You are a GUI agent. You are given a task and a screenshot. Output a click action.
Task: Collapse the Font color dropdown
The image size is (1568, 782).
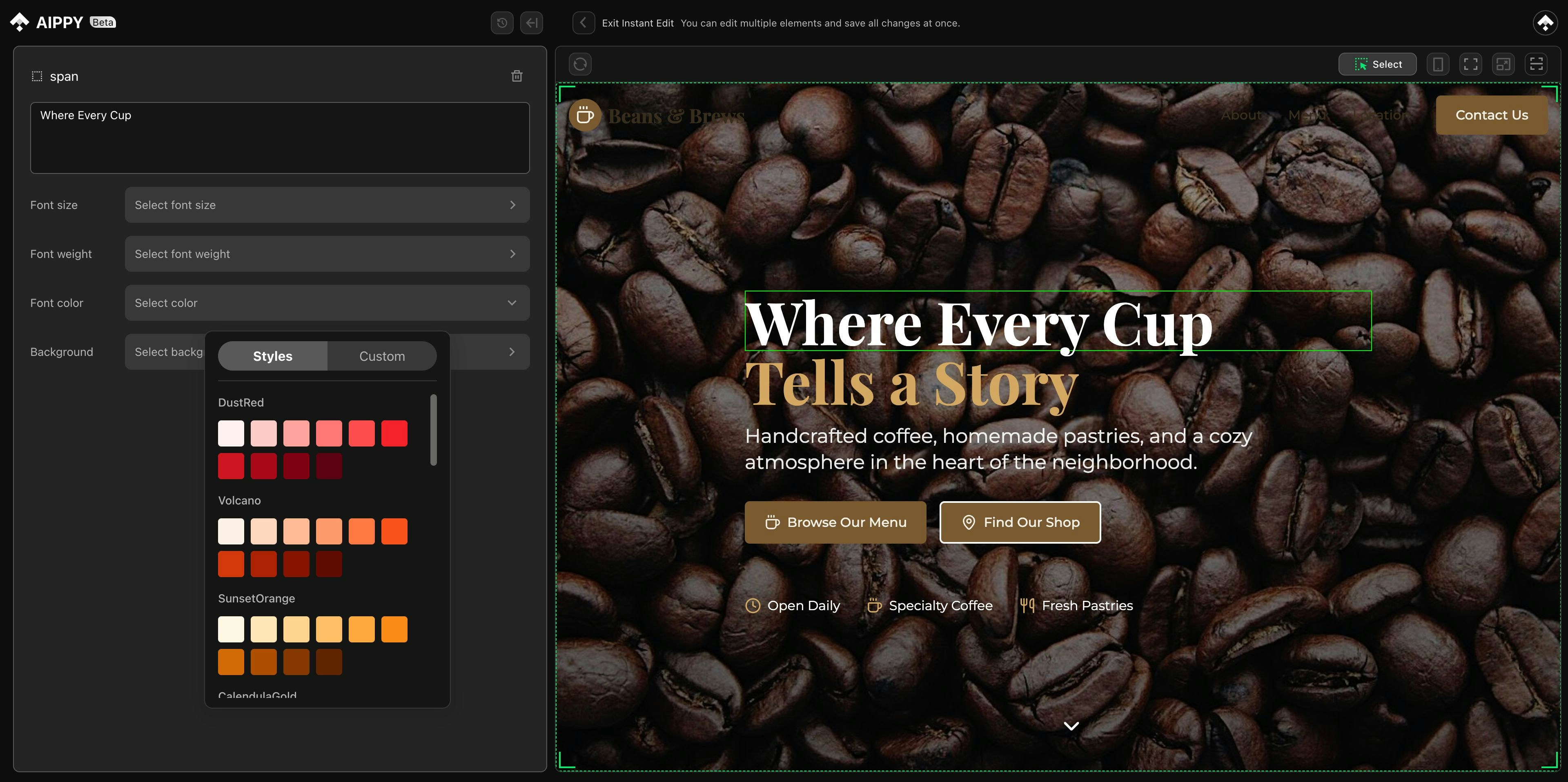(327, 303)
